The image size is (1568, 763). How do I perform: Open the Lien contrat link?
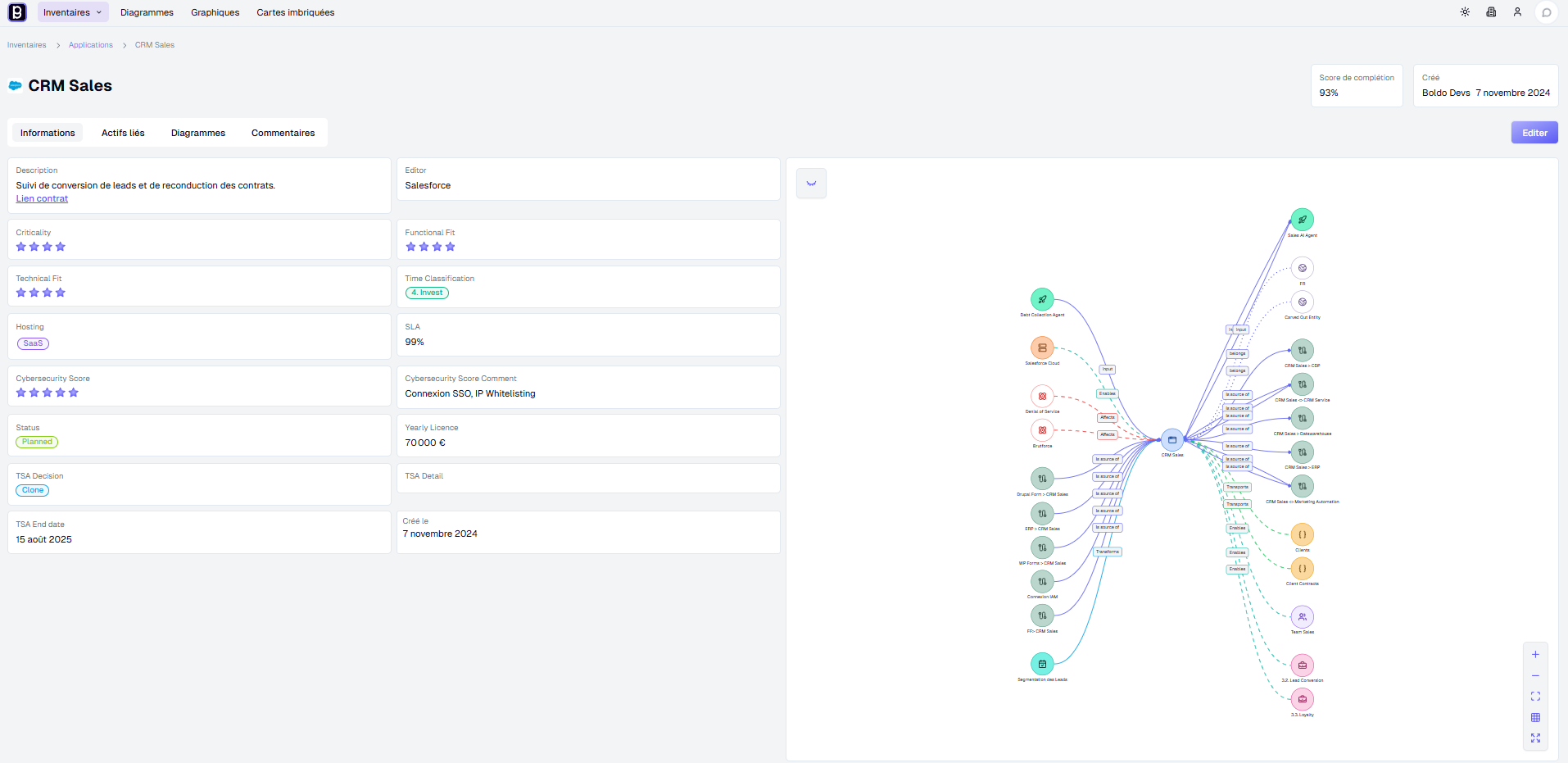pyautogui.click(x=42, y=198)
